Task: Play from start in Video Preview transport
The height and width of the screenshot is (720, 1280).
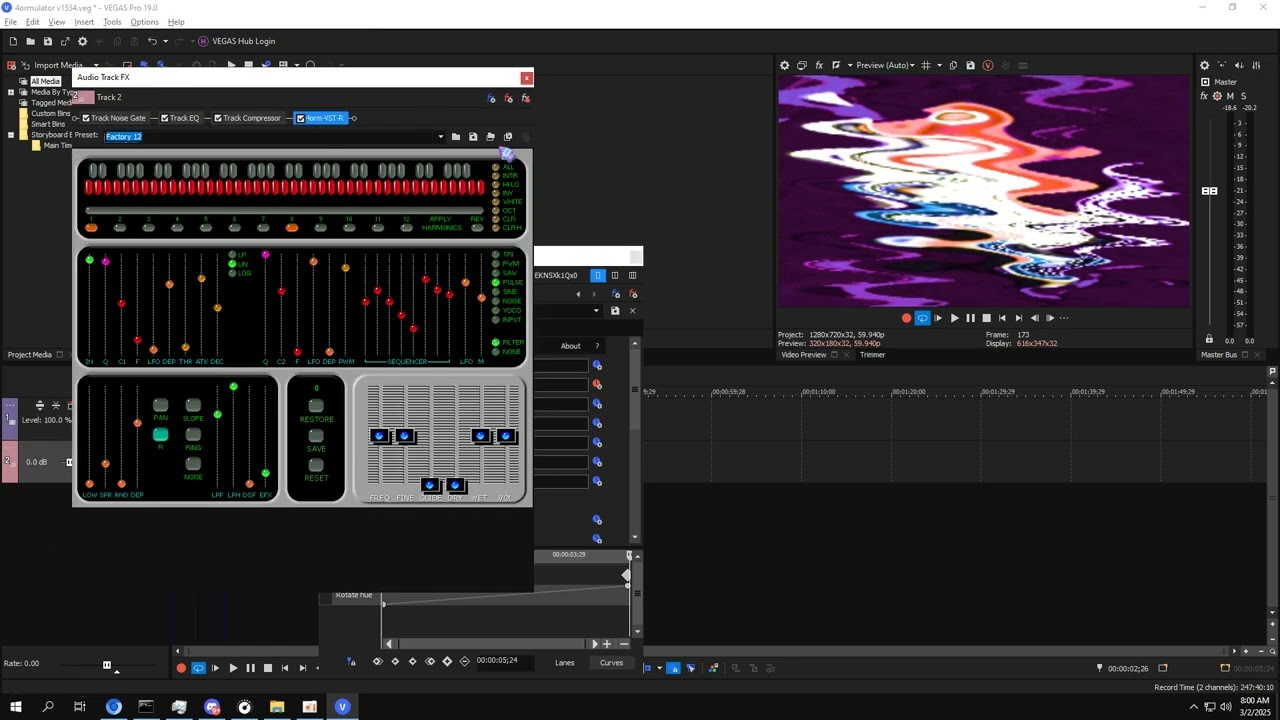Action: tap(938, 318)
